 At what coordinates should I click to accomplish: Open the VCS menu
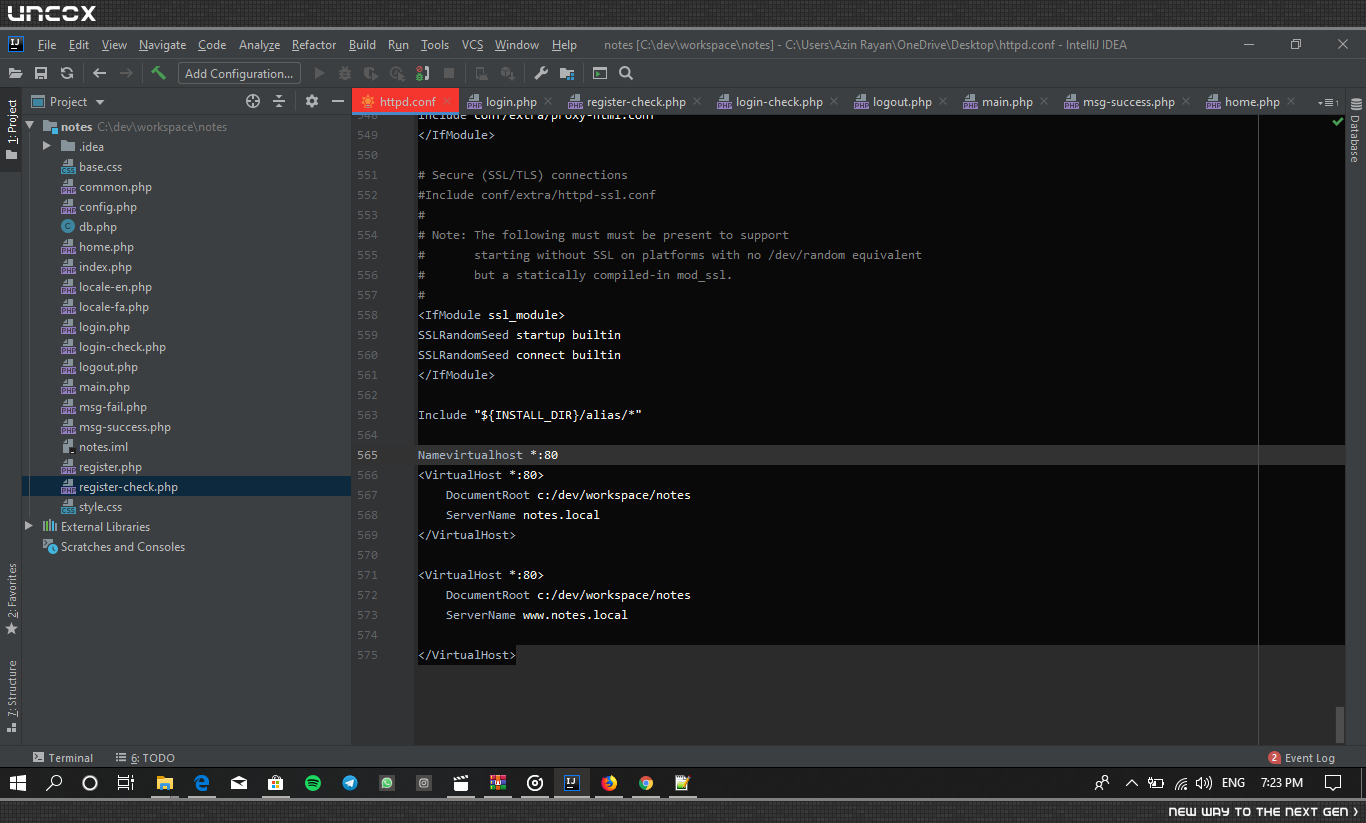[472, 45]
